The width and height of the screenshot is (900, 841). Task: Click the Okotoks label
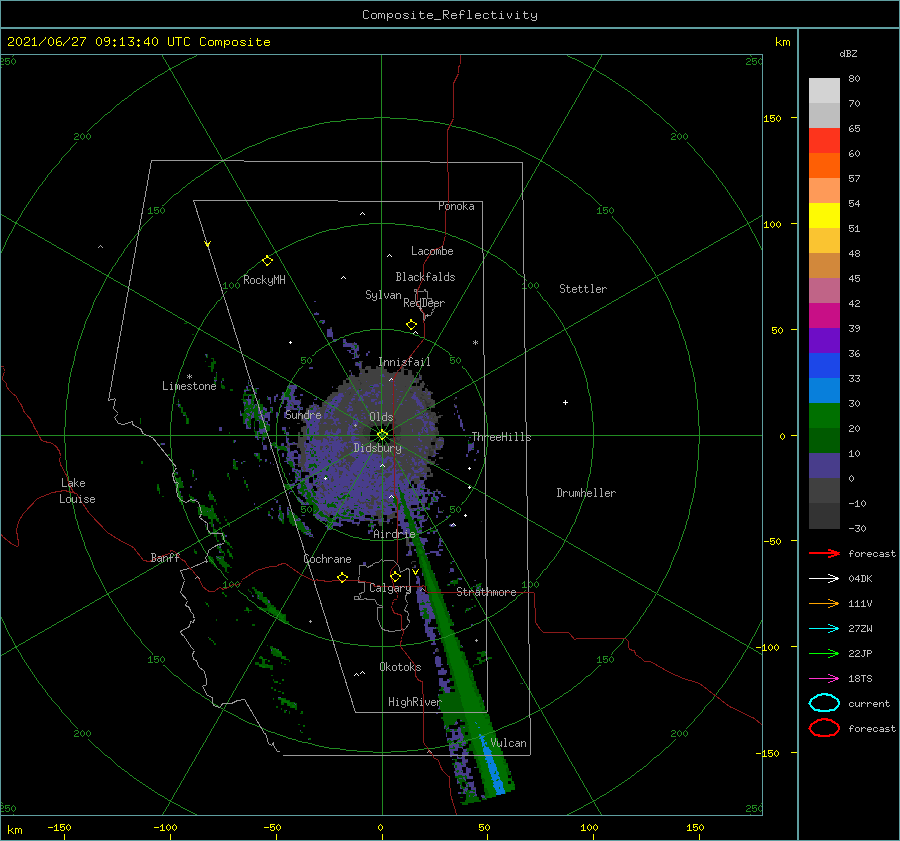click(x=400, y=667)
